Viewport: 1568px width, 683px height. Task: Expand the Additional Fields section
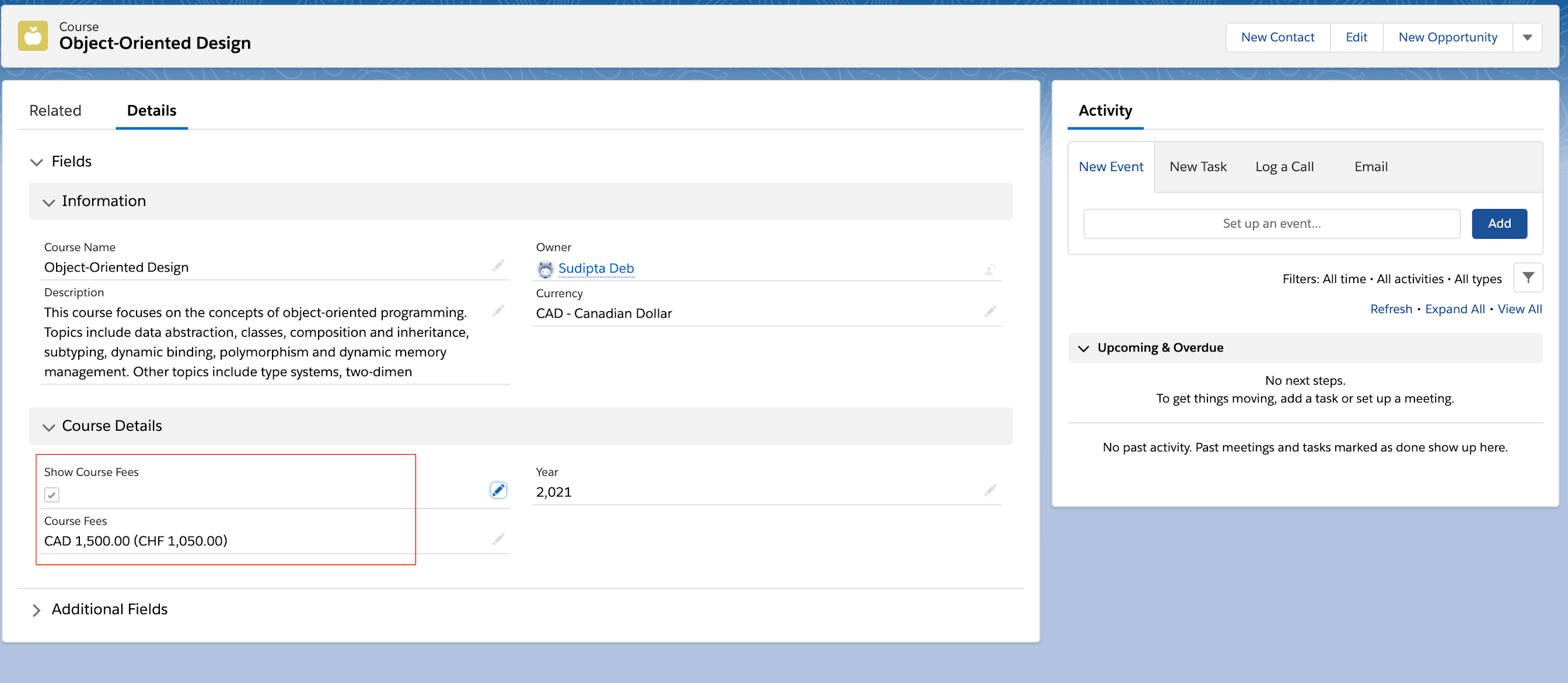click(x=37, y=611)
